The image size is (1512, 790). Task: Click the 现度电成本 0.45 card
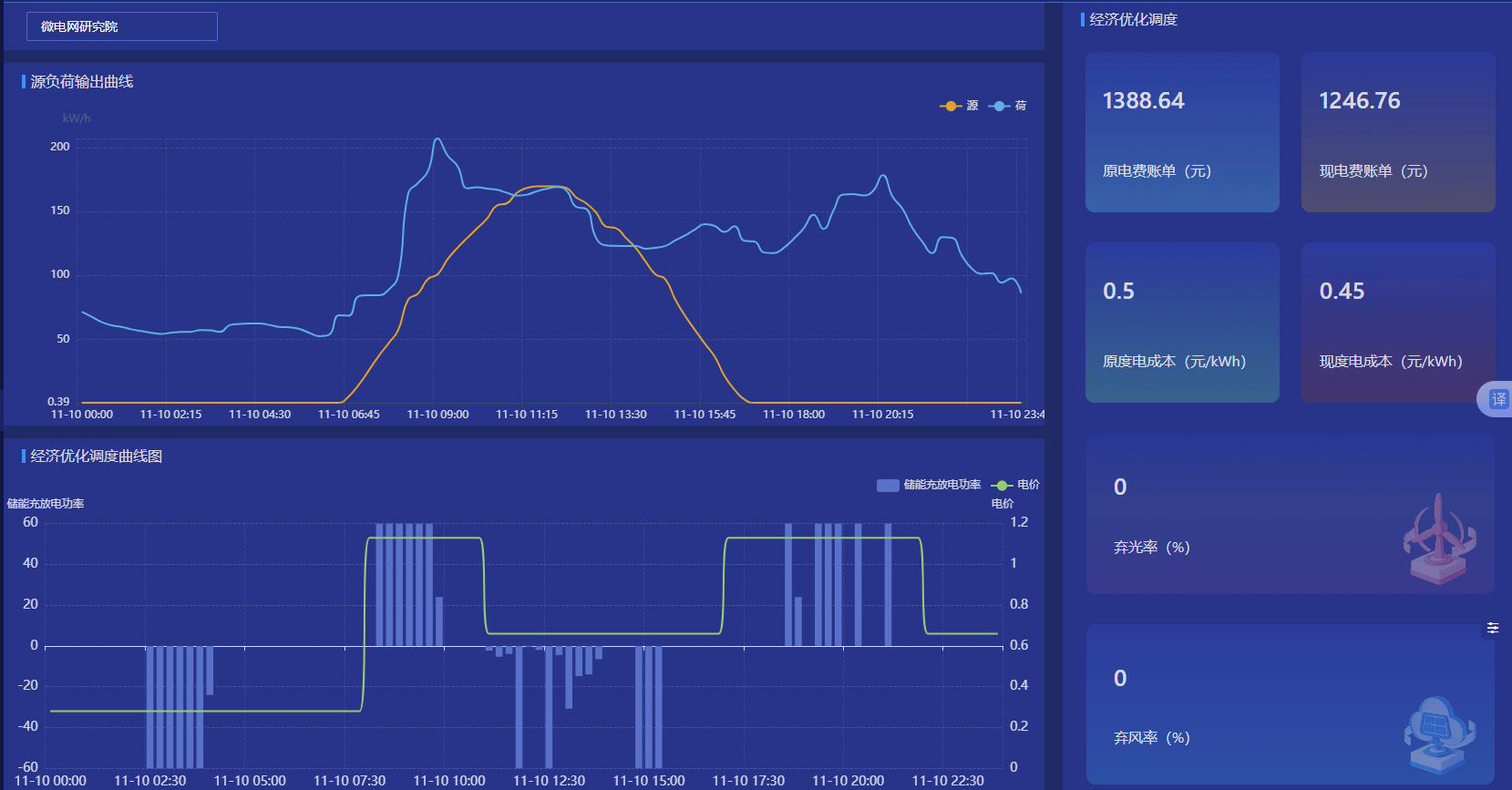1398,323
